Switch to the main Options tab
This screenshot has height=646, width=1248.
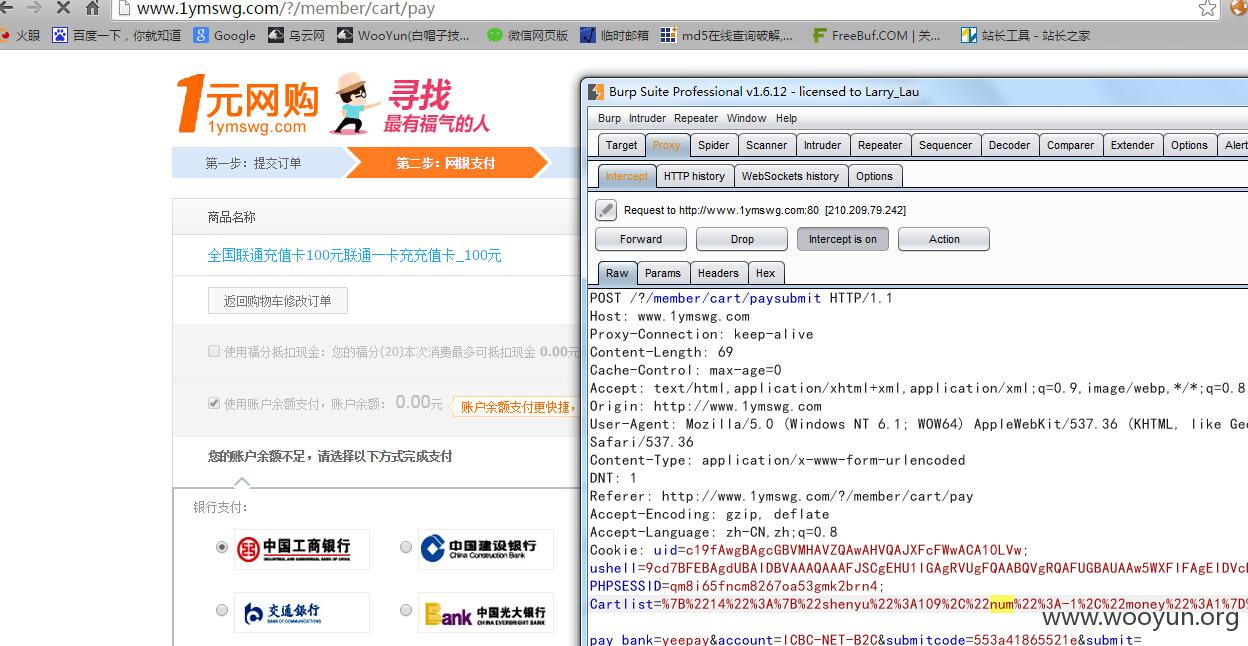pyautogui.click(x=1189, y=145)
